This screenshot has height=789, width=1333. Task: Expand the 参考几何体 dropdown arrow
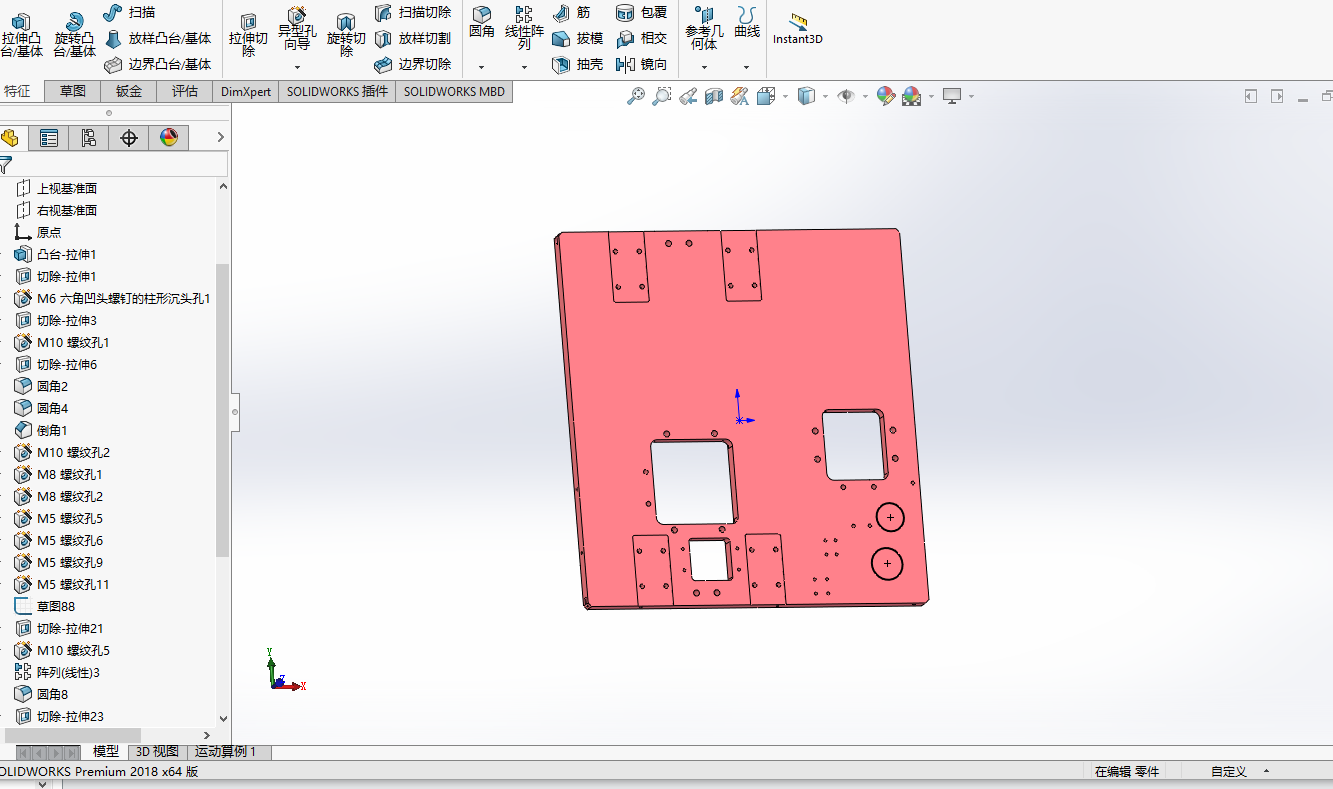pos(704,67)
